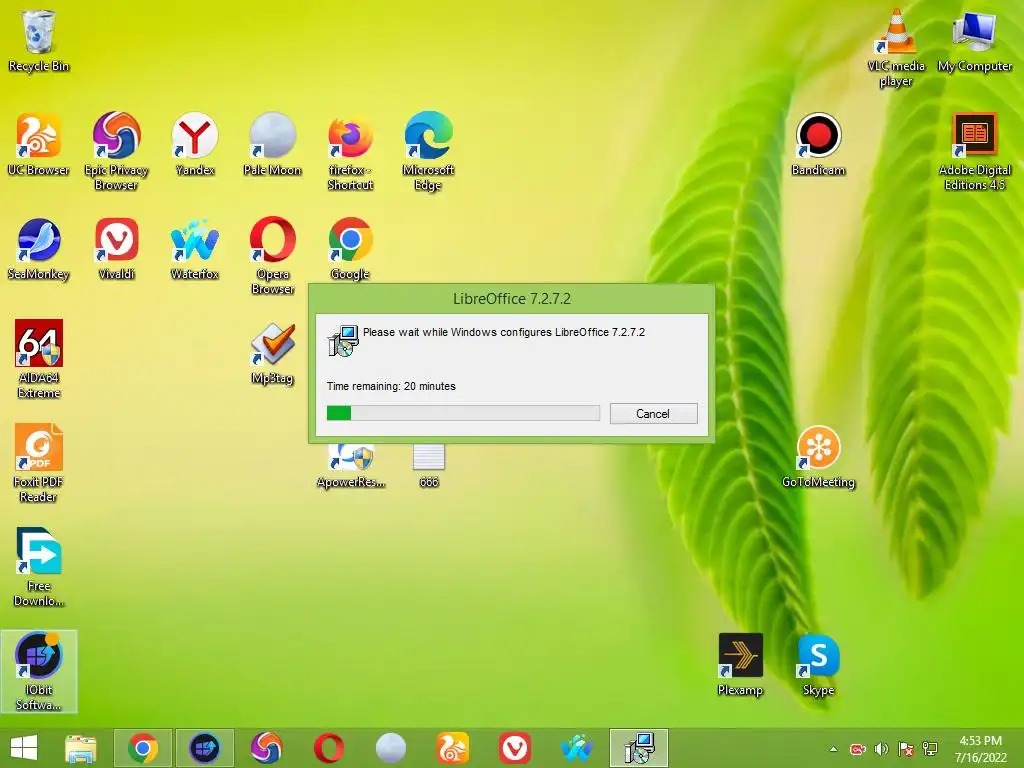This screenshot has height=768, width=1024.
Task: Launch UC Browser from the taskbar
Action: (x=453, y=748)
